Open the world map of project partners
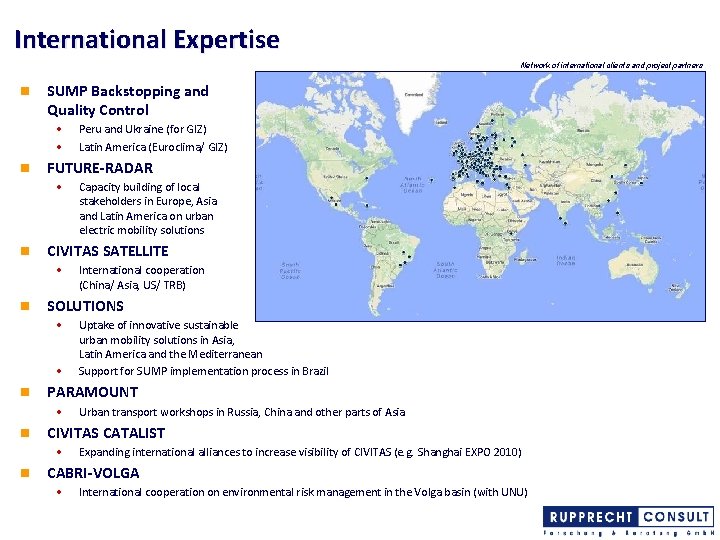Viewport: 720px width, 540px height. point(480,196)
